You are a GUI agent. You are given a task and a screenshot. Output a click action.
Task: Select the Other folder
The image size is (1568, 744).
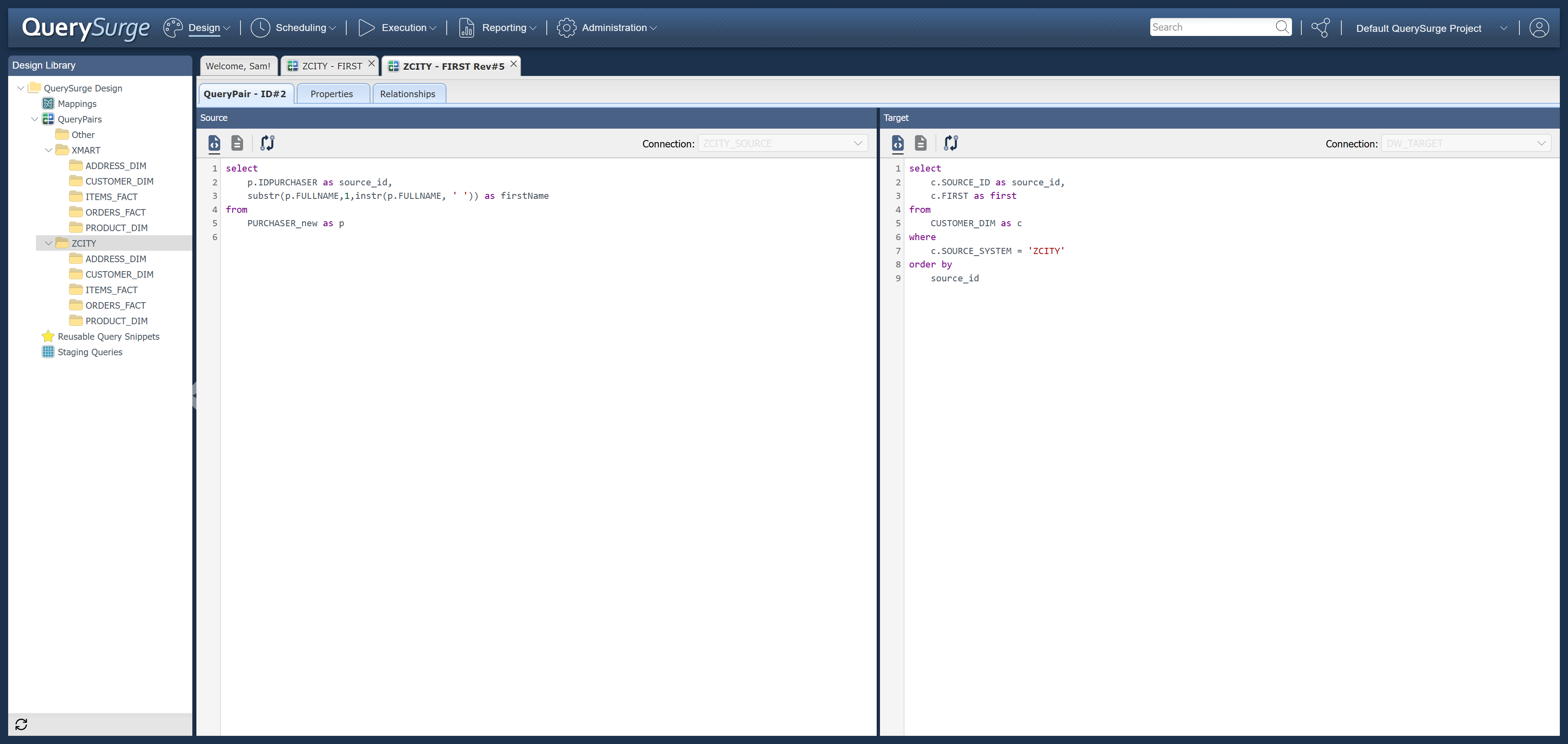(83, 135)
